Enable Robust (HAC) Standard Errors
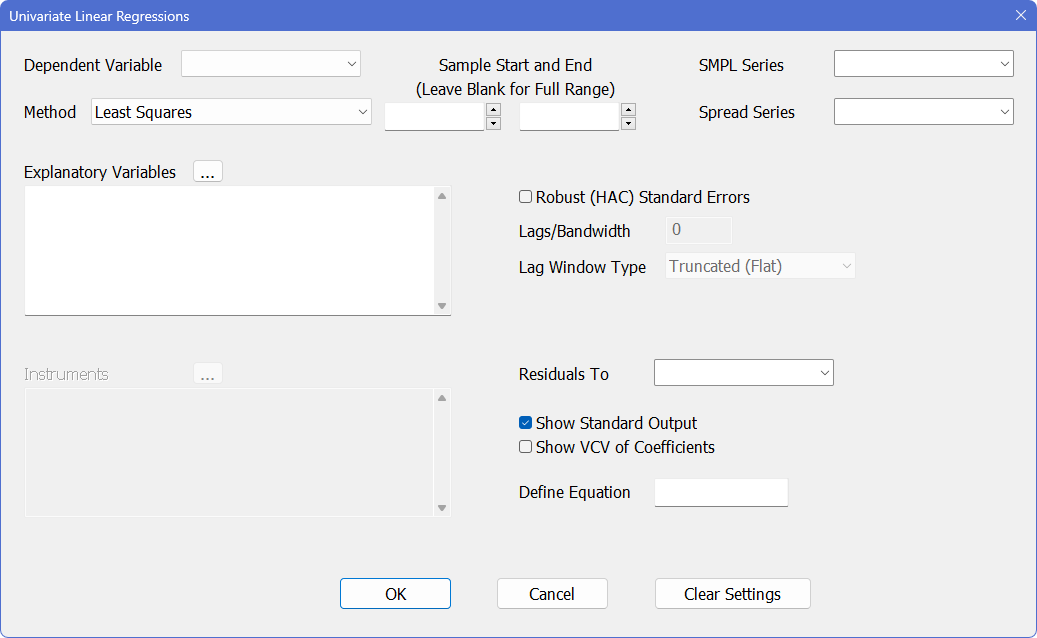The width and height of the screenshot is (1037, 638). (526, 197)
